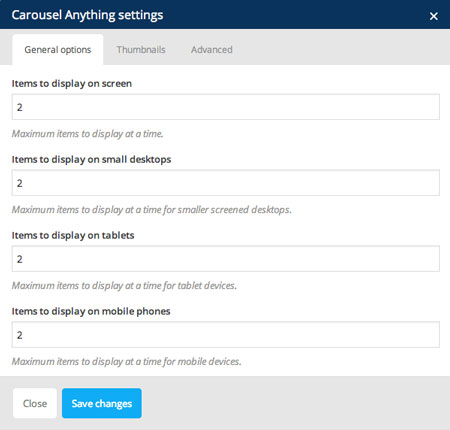Click the 'Items to display on tablets' label
Screen dimensions: 450x430
pyautogui.click(x=73, y=236)
